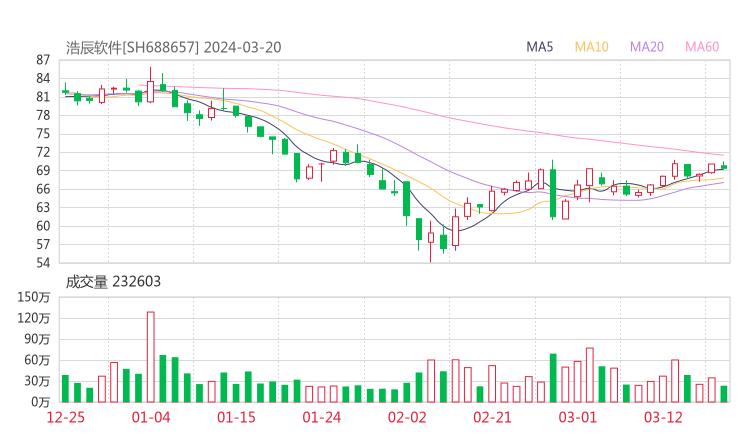
Task: Click the 30万 volume axis label
Action: tap(37, 381)
